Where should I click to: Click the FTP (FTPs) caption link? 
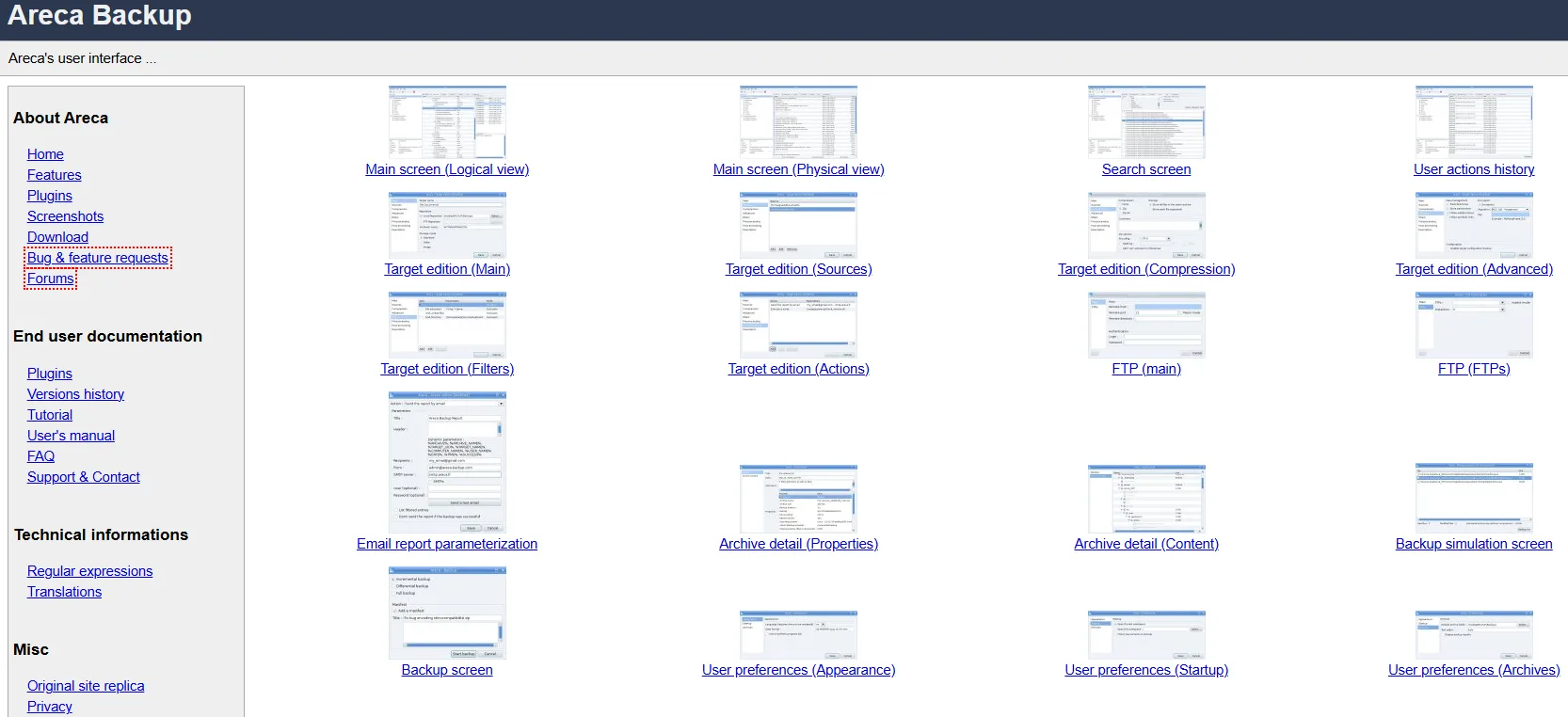point(1474,369)
